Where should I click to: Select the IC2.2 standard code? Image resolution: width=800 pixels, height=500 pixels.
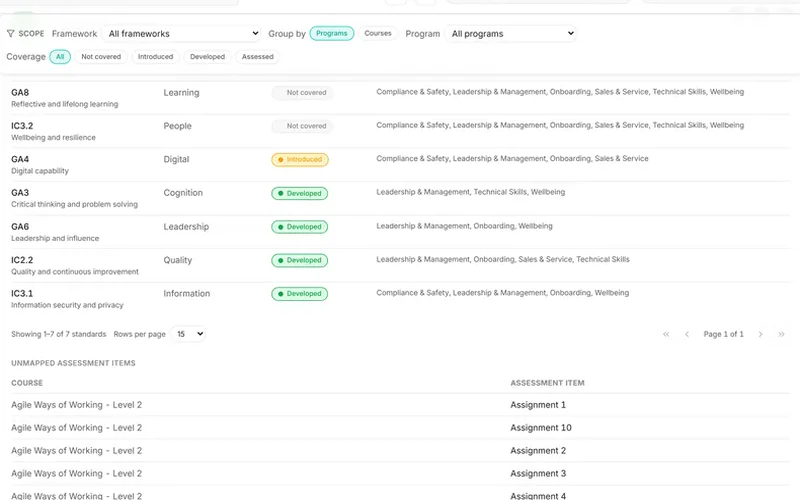click(22, 260)
